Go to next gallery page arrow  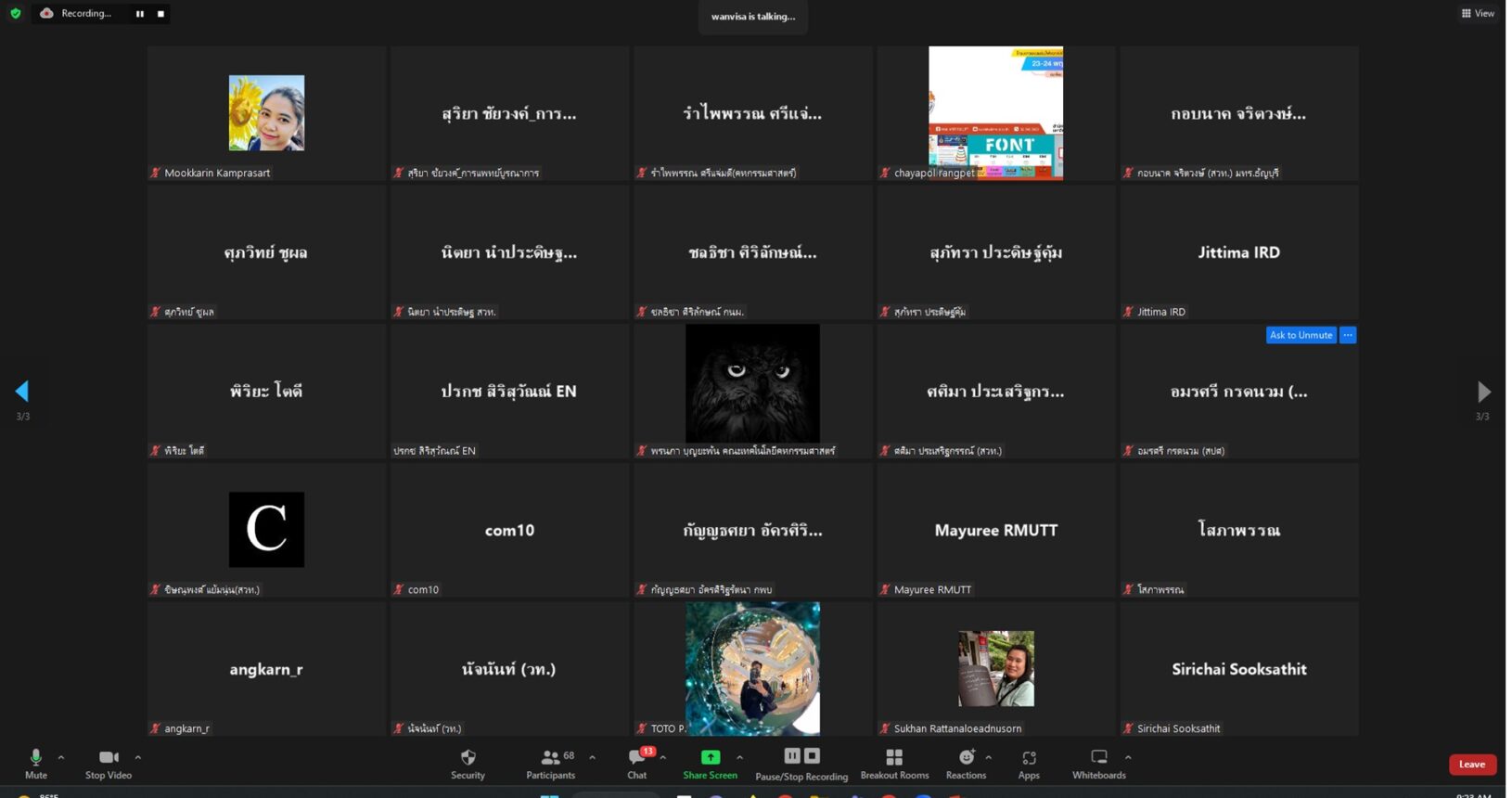tap(1483, 391)
